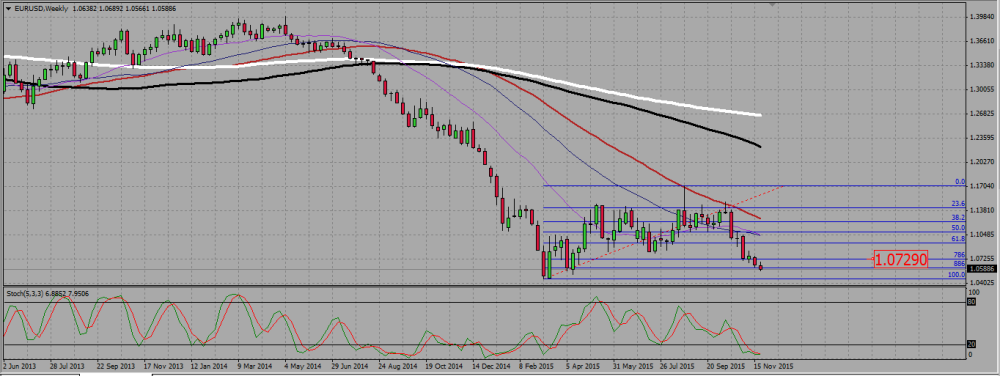This screenshot has width=1000, height=376.
Task: Select the 0.0 Fibonacci level label
Action: 960,182
